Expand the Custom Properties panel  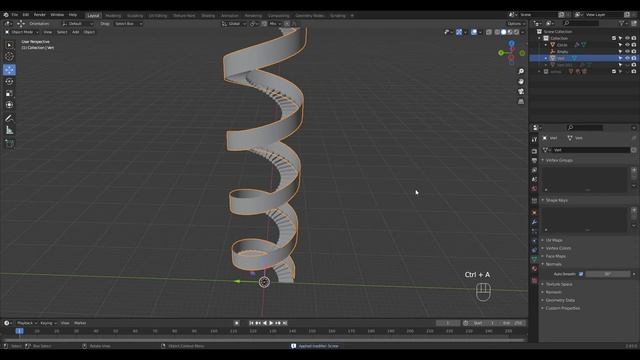pyautogui.click(x=562, y=308)
